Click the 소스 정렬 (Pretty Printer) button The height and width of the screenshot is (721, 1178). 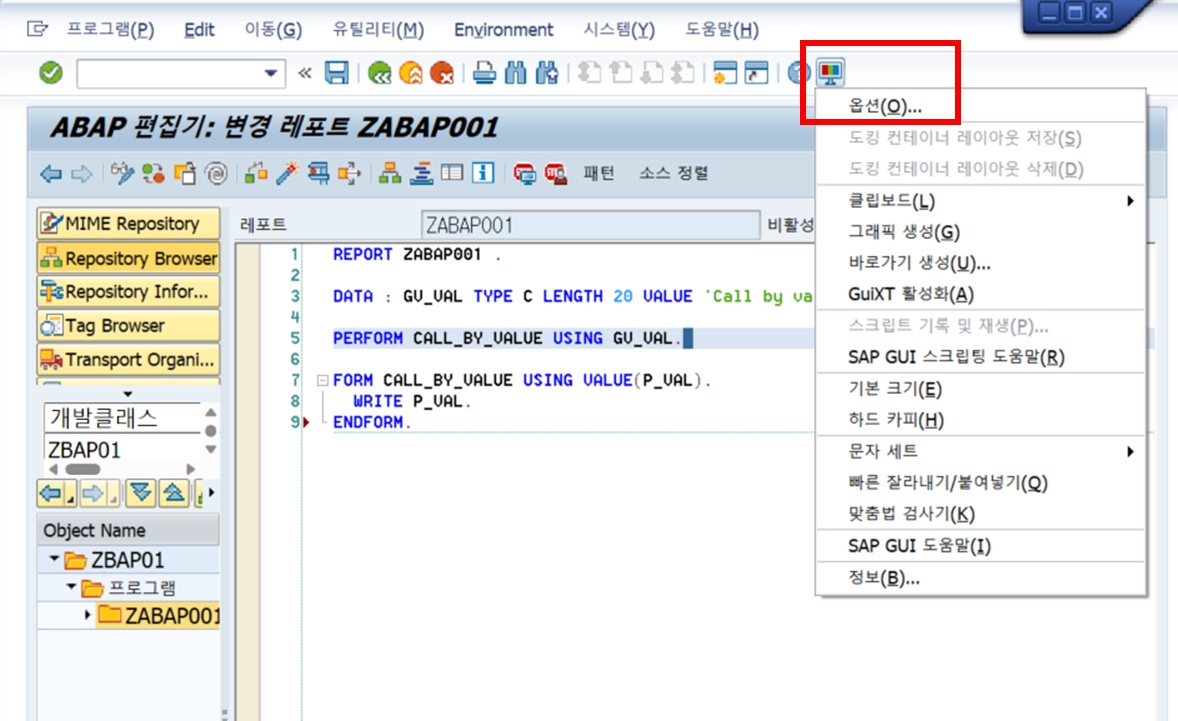pyautogui.click(x=673, y=173)
